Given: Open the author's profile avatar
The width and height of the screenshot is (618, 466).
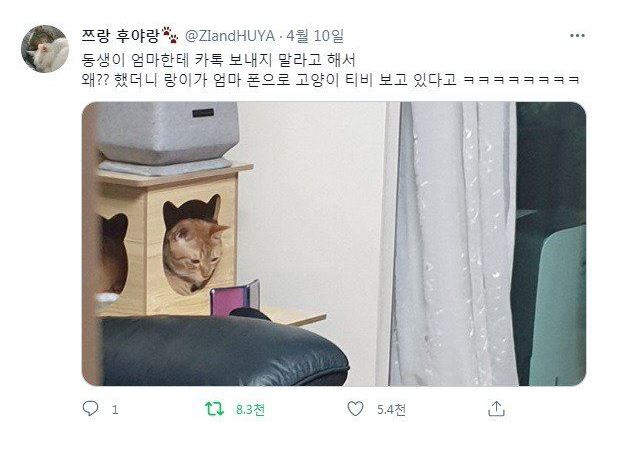Looking at the screenshot, I should (x=45, y=49).
